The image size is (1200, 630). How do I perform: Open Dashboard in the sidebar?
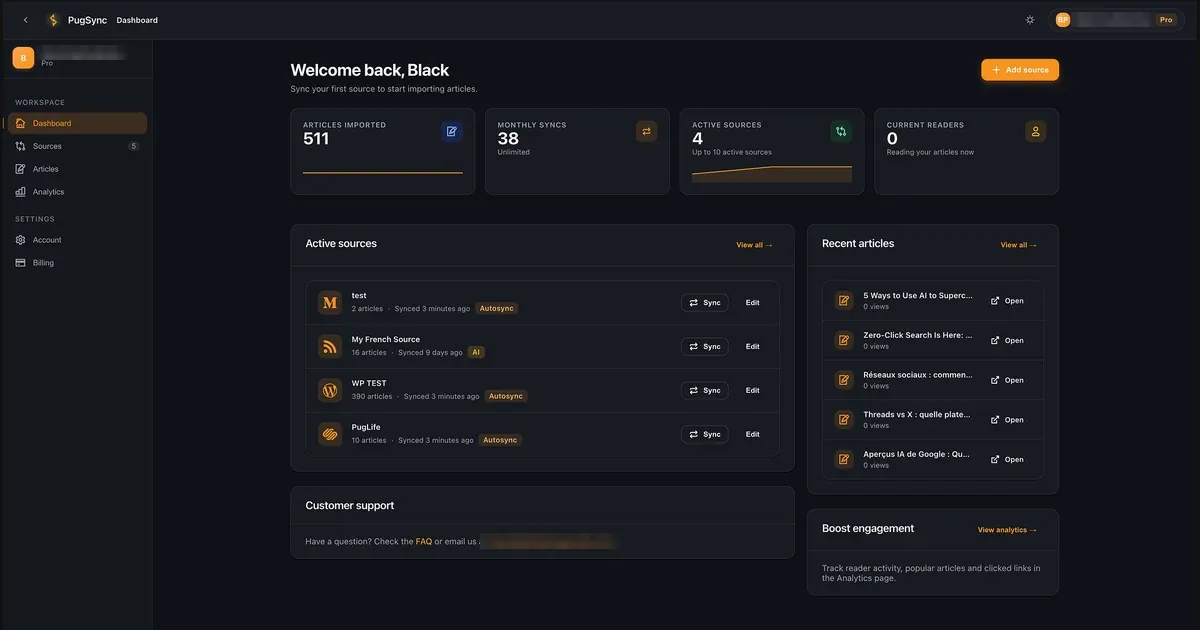[x=77, y=123]
